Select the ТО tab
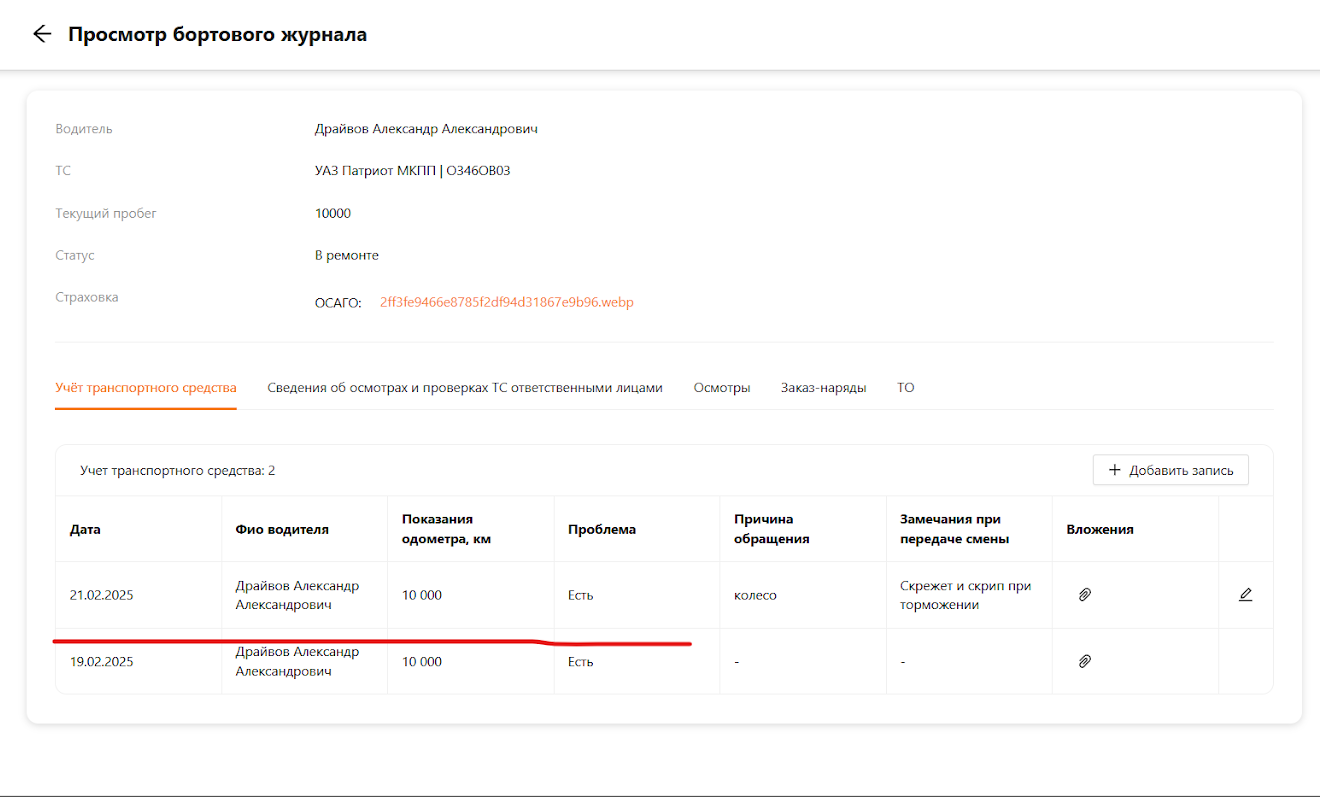Screen dimensions: 1320x797 point(906,387)
